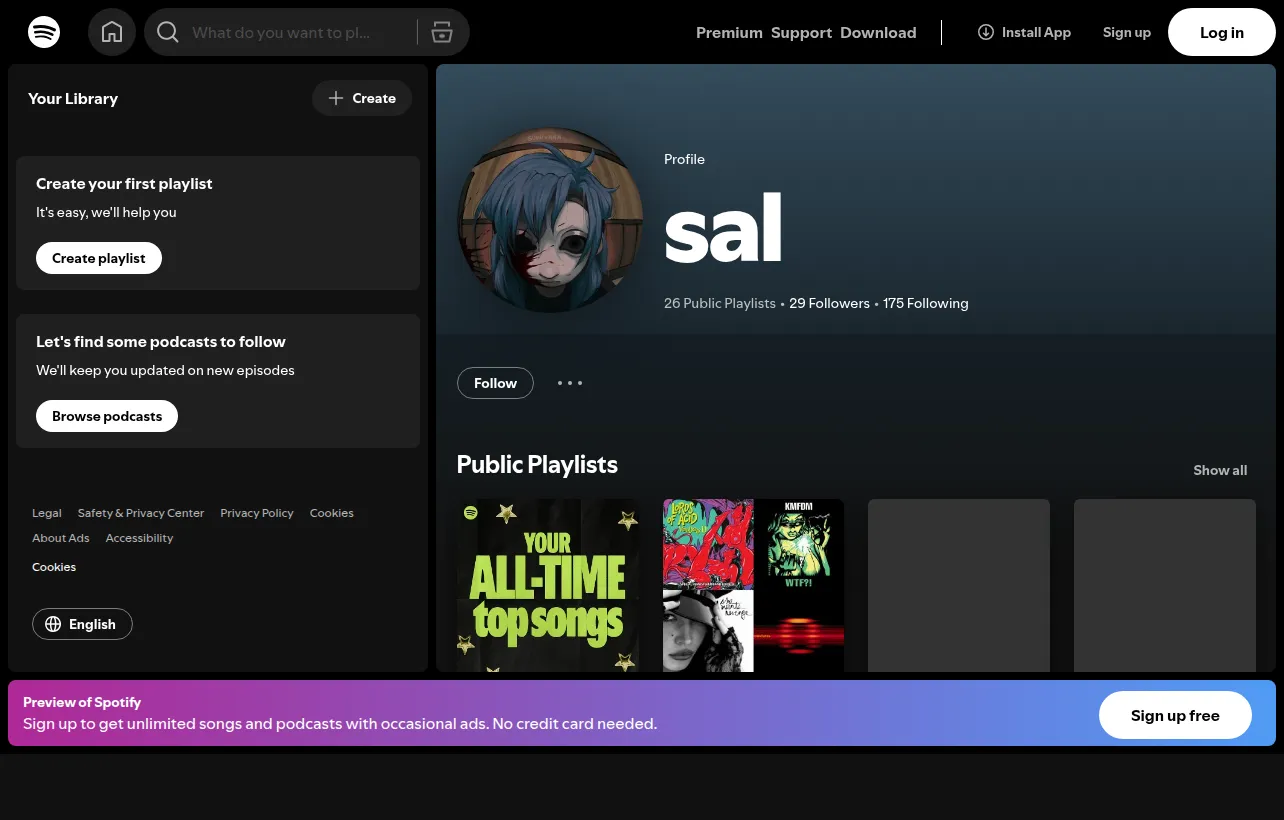Image resolution: width=1284 pixels, height=820 pixels.
Task: Click the Install App download icon
Action: tap(986, 32)
